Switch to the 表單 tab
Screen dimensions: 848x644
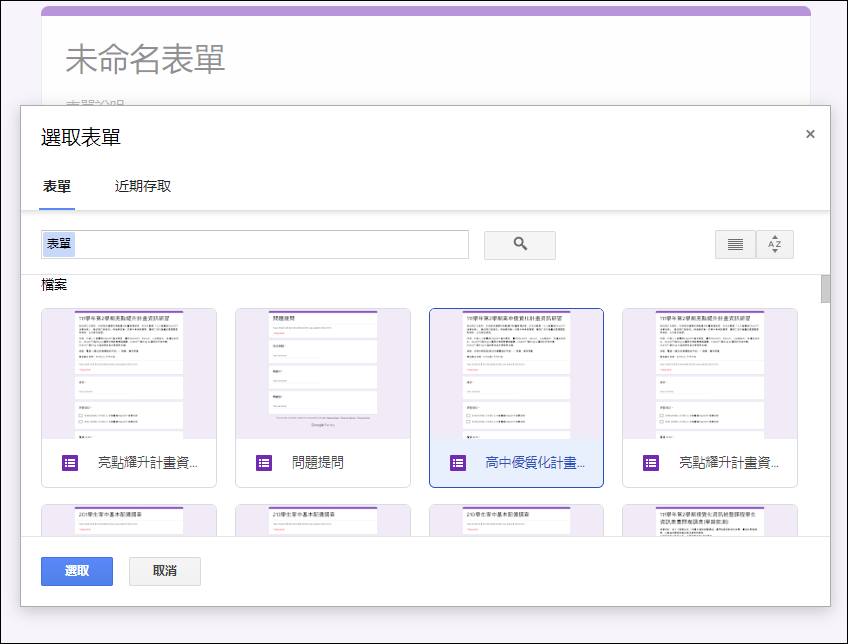(56, 185)
